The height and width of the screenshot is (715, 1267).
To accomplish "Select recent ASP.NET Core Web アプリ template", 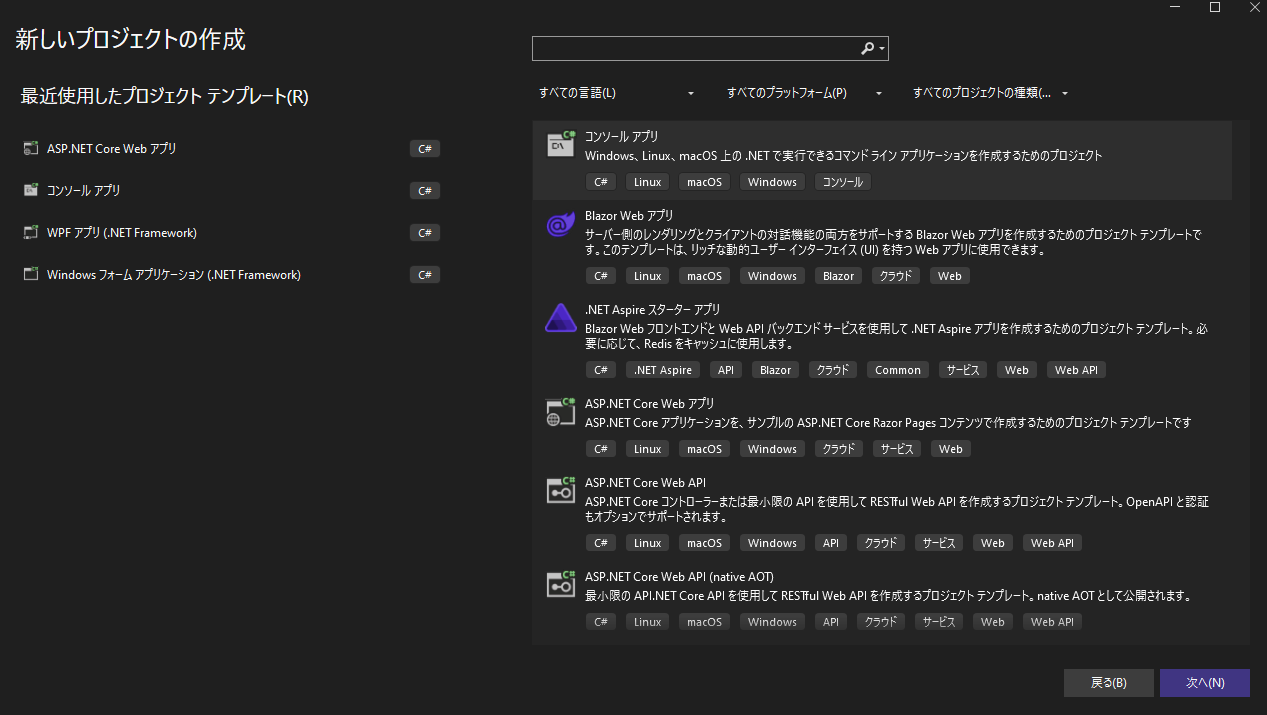I will pos(112,149).
